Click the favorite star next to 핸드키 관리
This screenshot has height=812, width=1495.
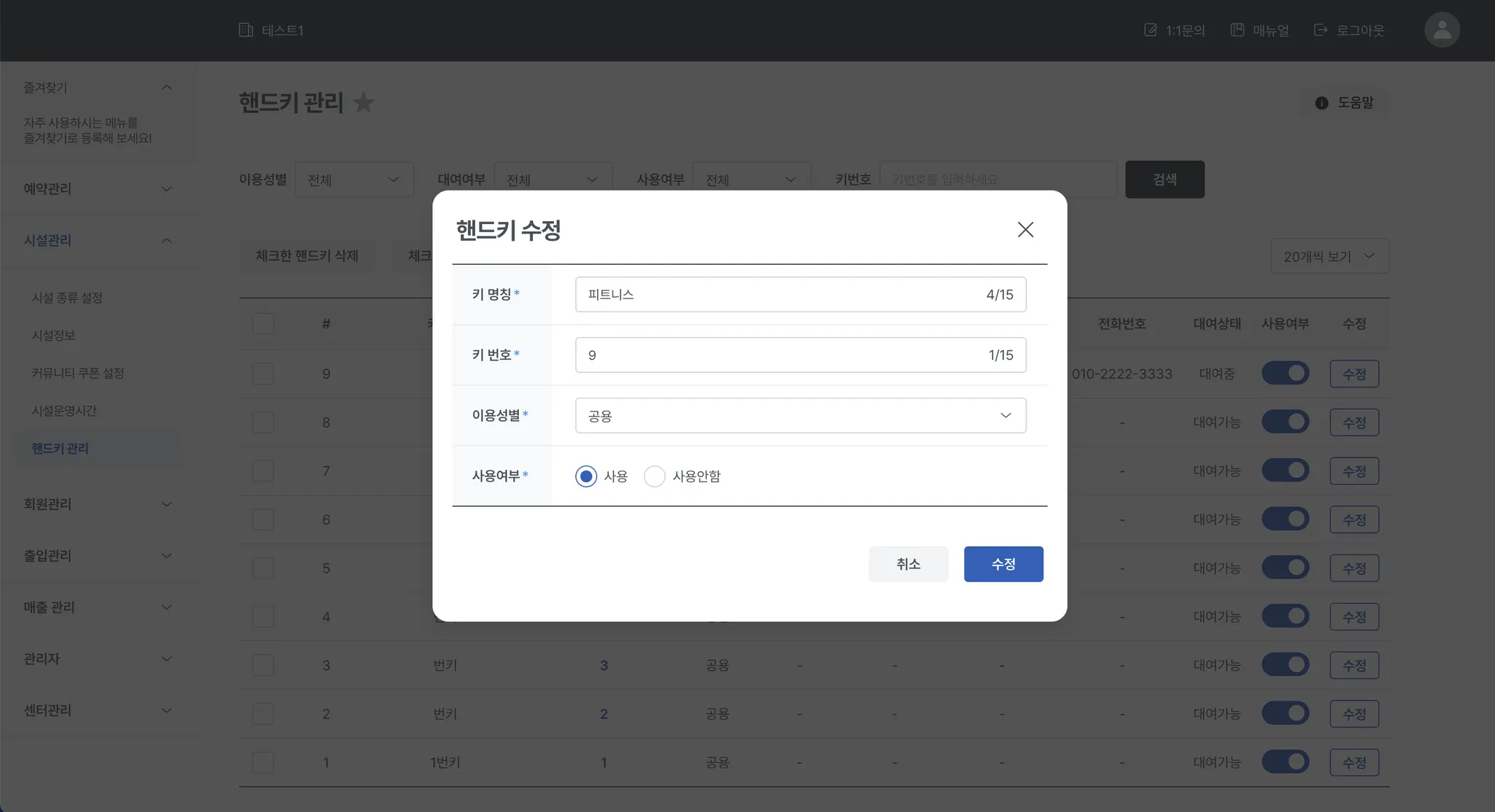(364, 103)
